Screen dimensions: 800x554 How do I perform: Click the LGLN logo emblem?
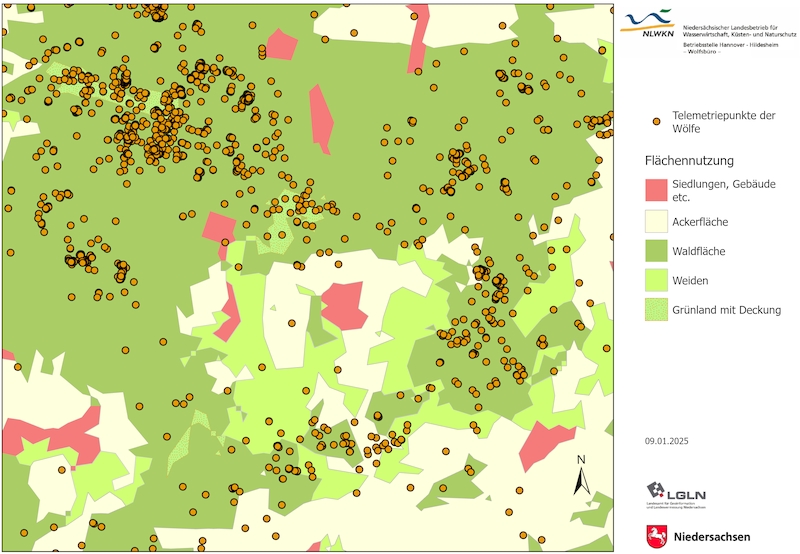click(x=658, y=493)
